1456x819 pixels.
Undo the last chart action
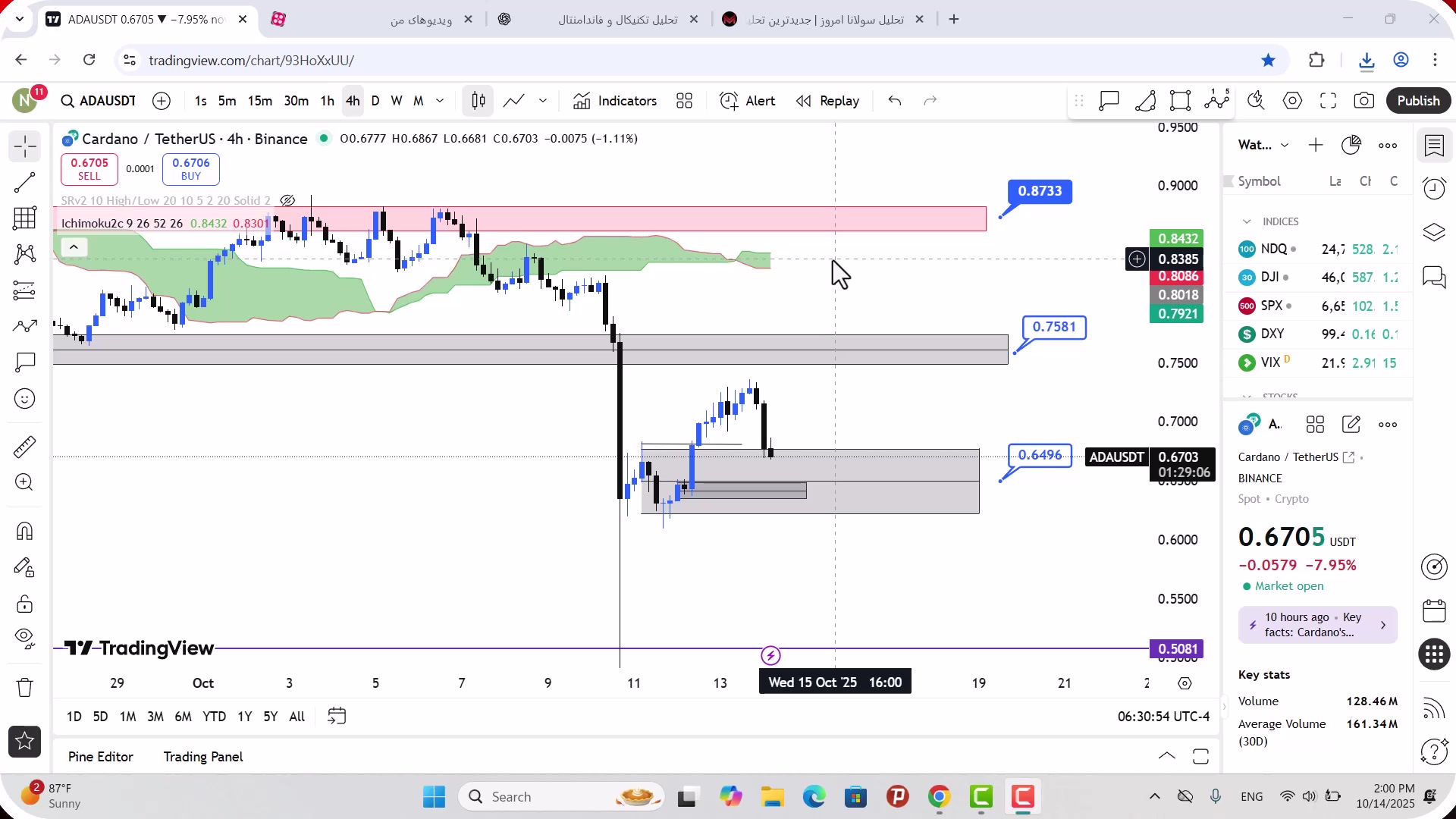pos(895,101)
